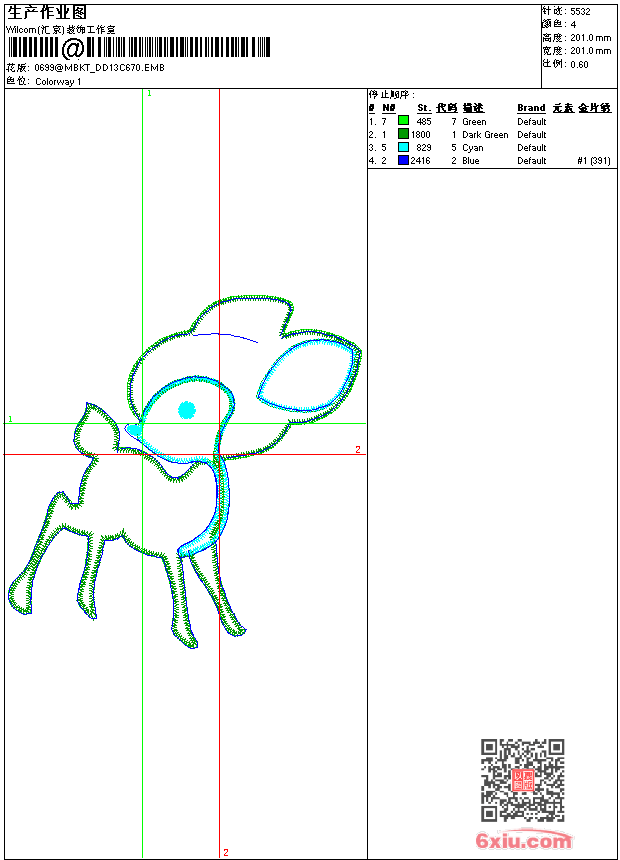Image resolution: width=620 pixels, height=860 pixels.
Task: Click the '宽度: 201.0 mm' width entry
Action: 577,51
